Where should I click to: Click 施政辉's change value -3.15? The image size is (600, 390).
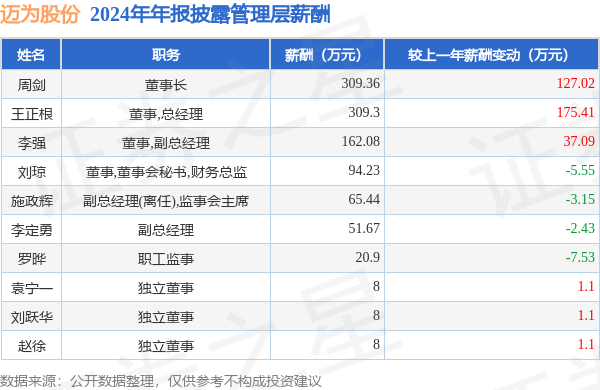(580, 199)
